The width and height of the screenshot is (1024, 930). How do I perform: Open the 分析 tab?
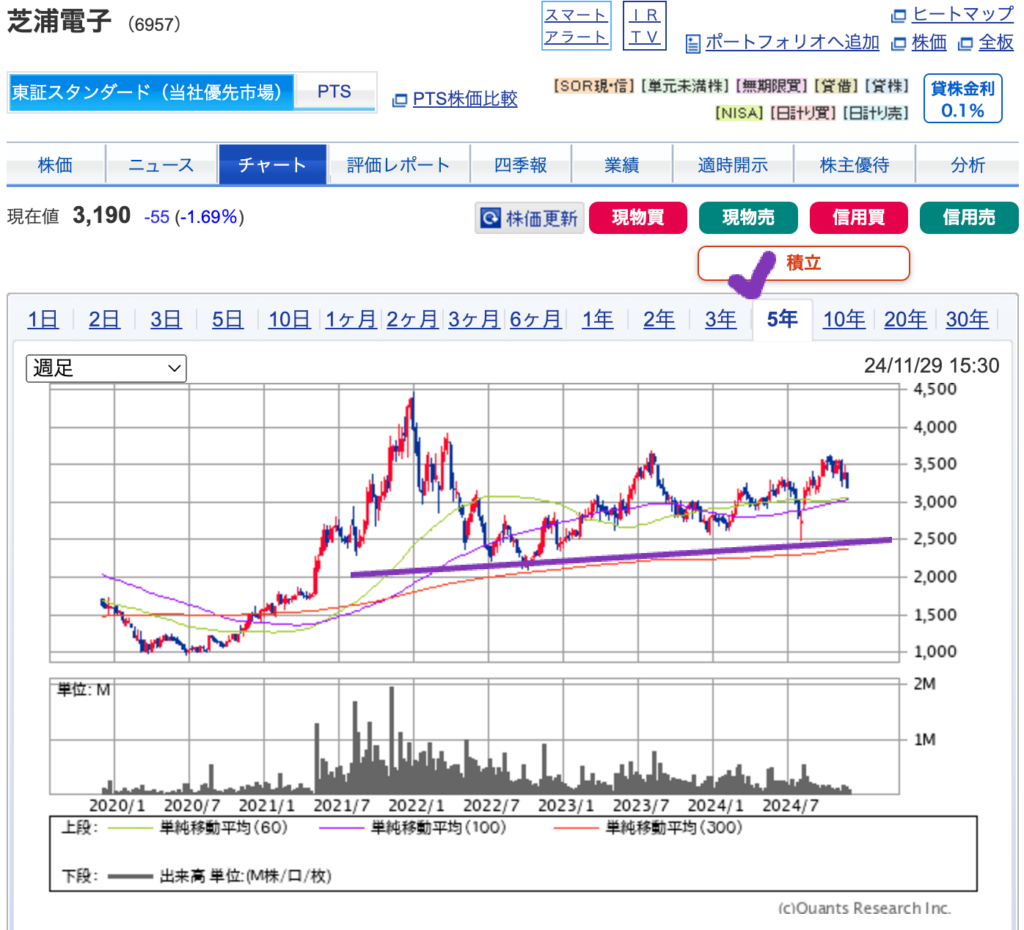coord(968,165)
